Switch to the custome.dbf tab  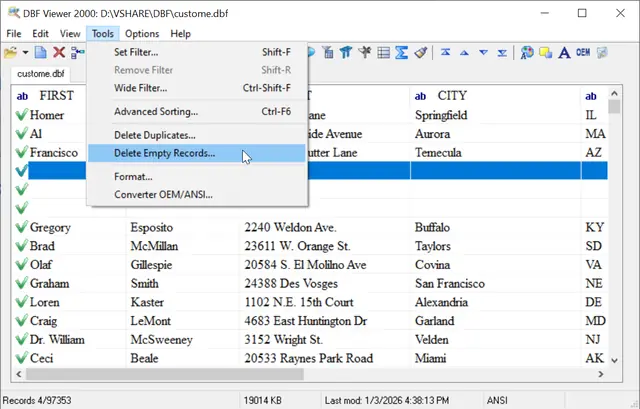tap(40, 74)
